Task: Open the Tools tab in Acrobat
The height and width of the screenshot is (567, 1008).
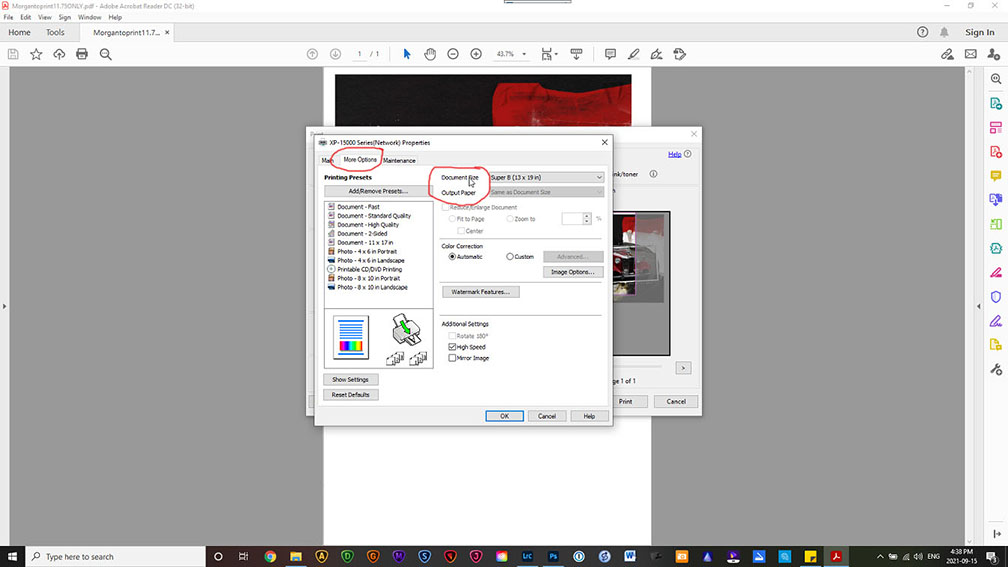Action: [55, 32]
